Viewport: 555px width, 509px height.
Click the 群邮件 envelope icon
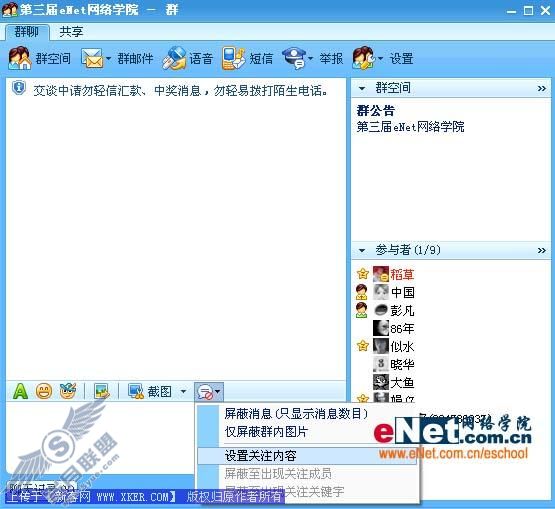(x=92, y=58)
